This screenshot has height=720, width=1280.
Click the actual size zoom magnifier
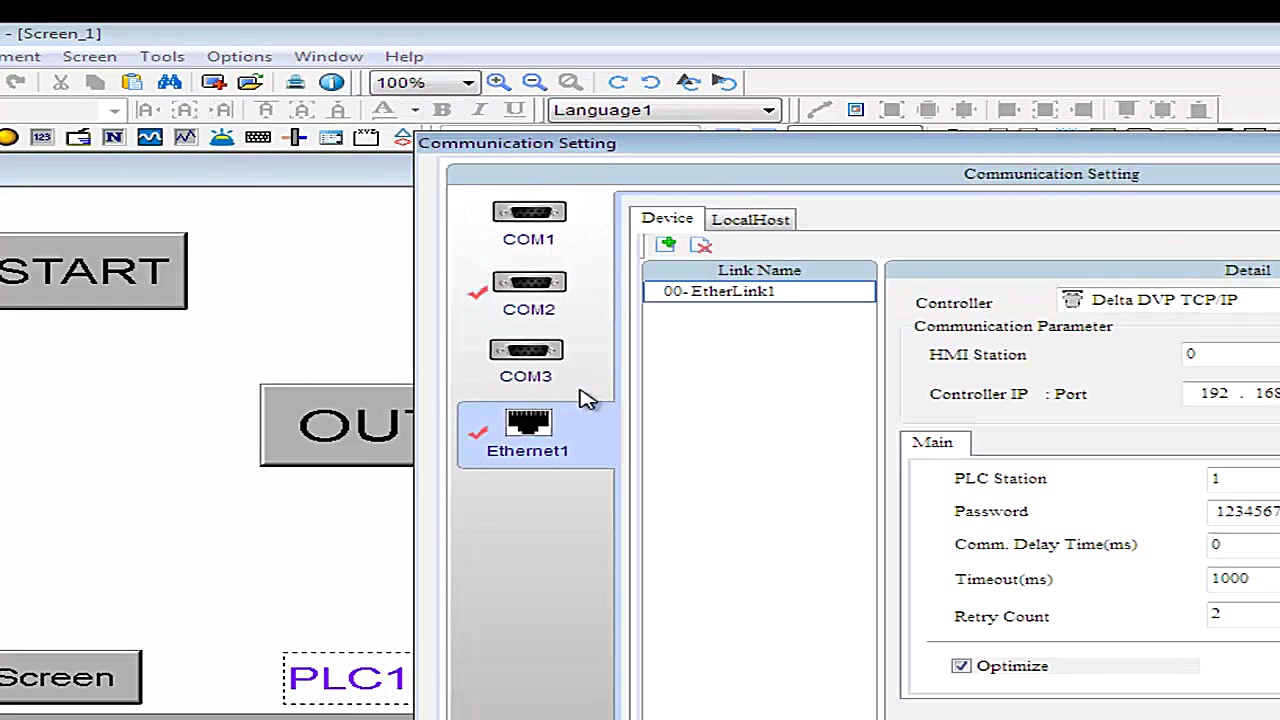coord(570,82)
